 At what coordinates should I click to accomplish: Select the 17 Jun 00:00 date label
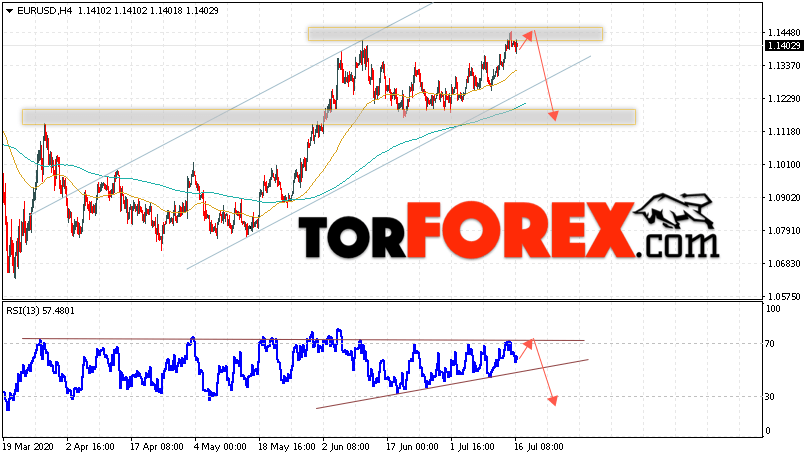pos(412,447)
